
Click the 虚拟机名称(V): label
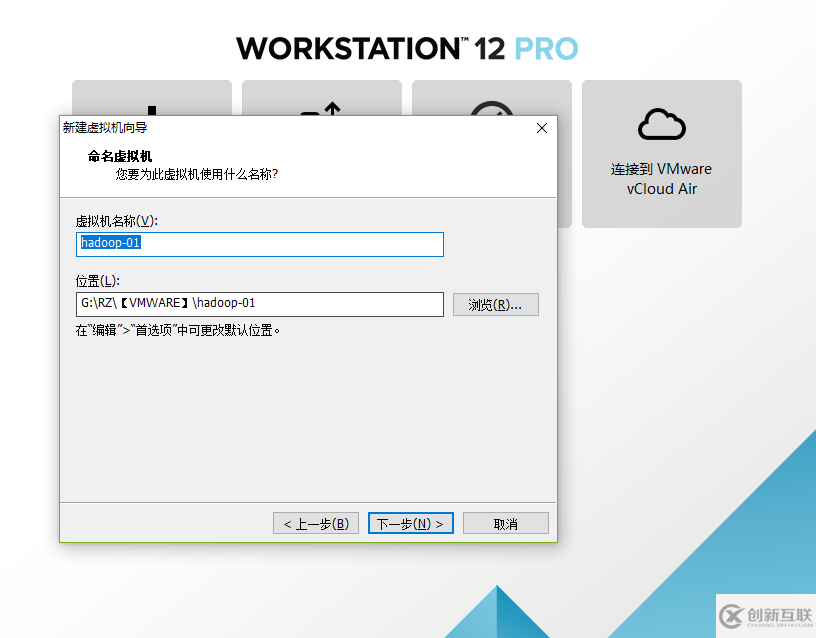tap(117, 221)
